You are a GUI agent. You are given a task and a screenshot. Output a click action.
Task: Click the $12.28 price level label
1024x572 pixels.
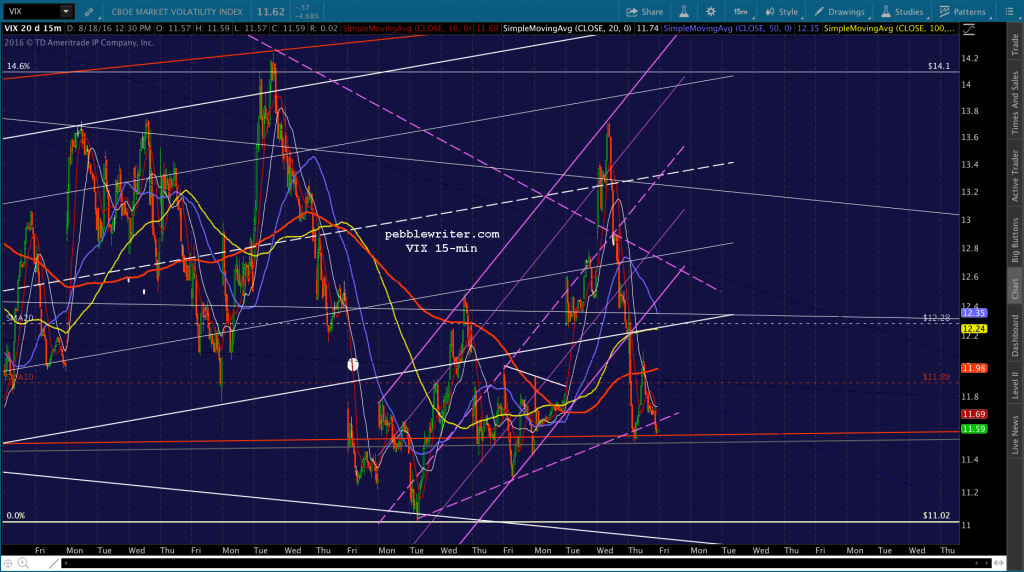(x=936, y=318)
